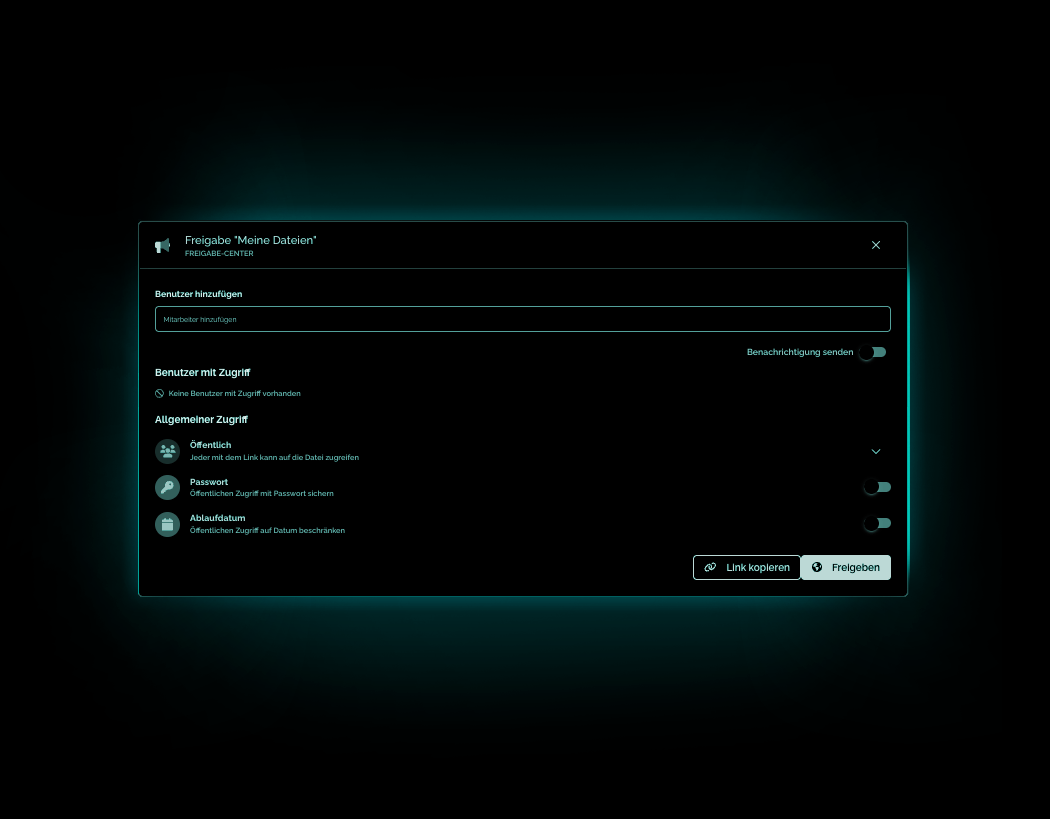This screenshot has width=1050, height=819.
Task: Click the globe icon in the Freigeben button
Action: 817,568
